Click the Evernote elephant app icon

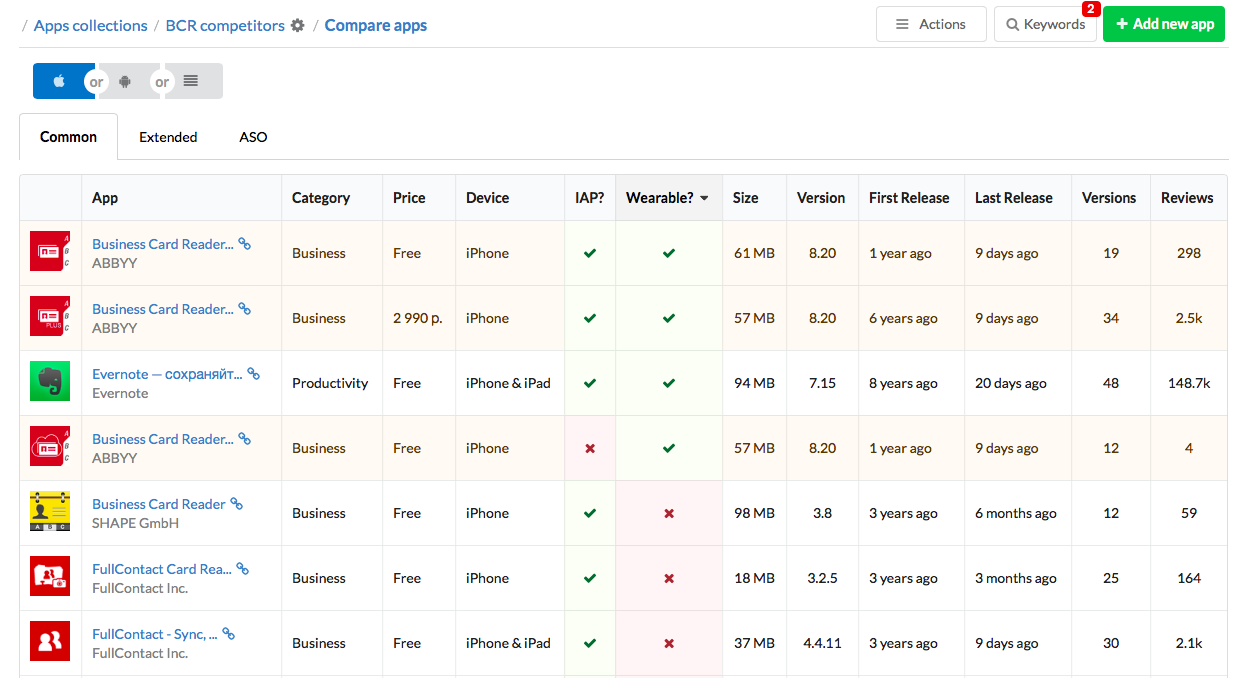(x=50, y=382)
